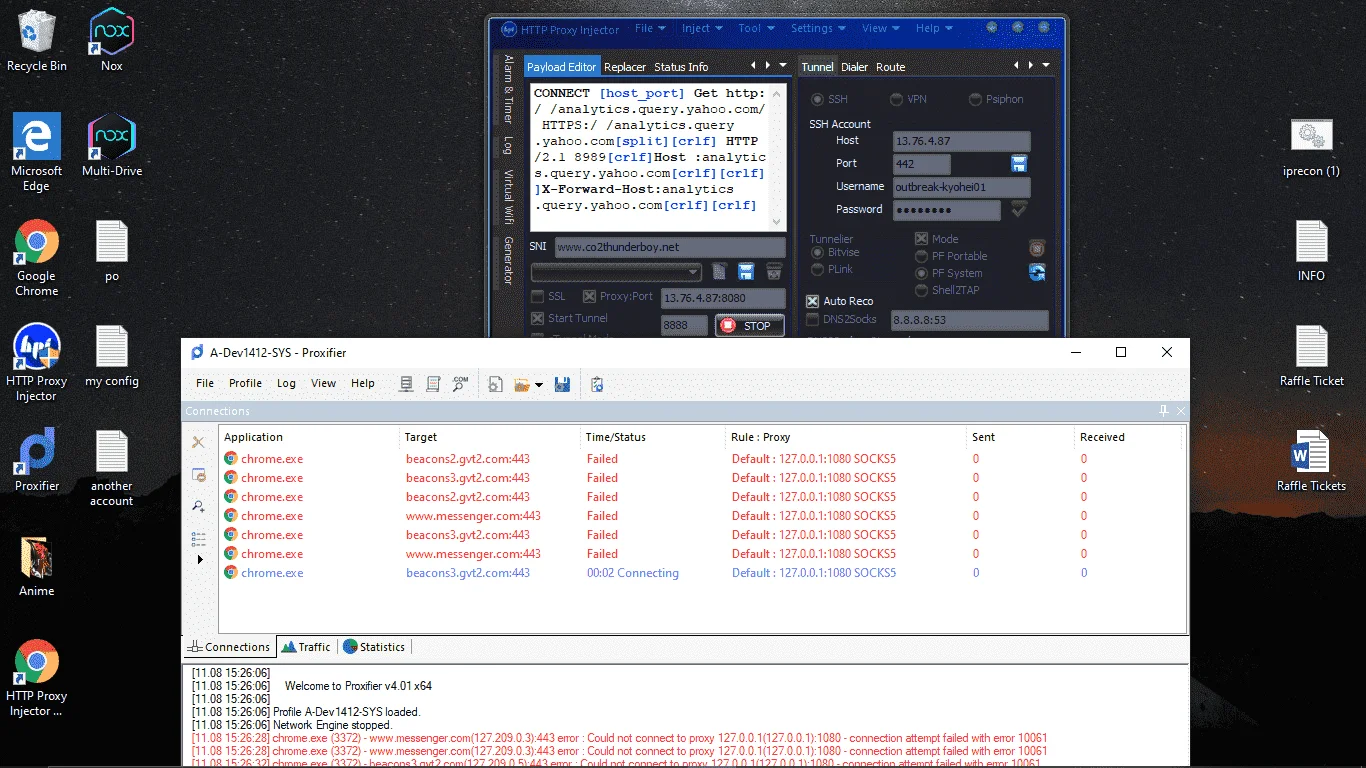The height and width of the screenshot is (768, 1366).
Task: Sort connections by the Received column header
Action: coord(1129,437)
